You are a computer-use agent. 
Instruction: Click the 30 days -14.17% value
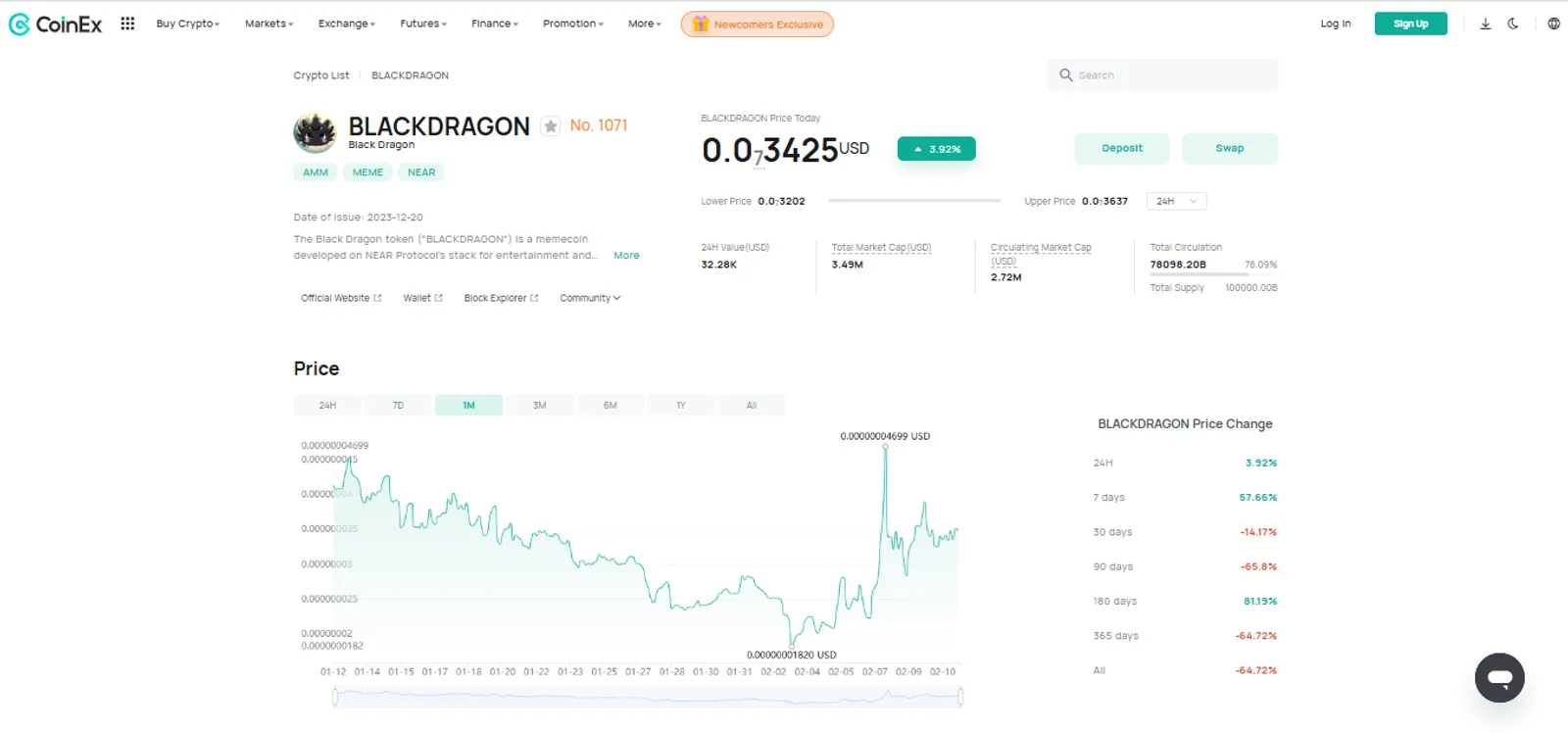tap(1258, 532)
